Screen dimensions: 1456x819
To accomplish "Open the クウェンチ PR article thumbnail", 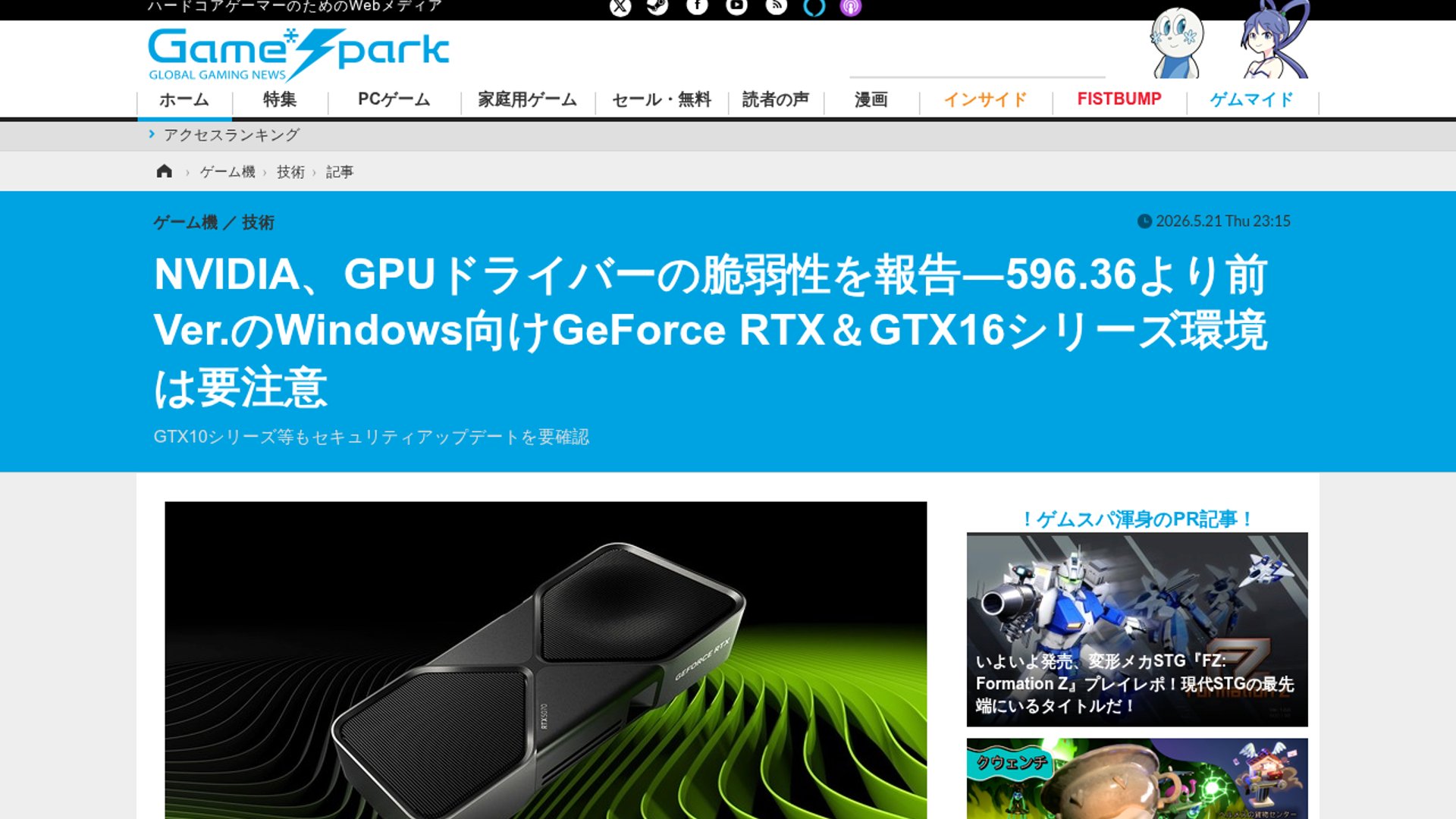I will (1137, 778).
